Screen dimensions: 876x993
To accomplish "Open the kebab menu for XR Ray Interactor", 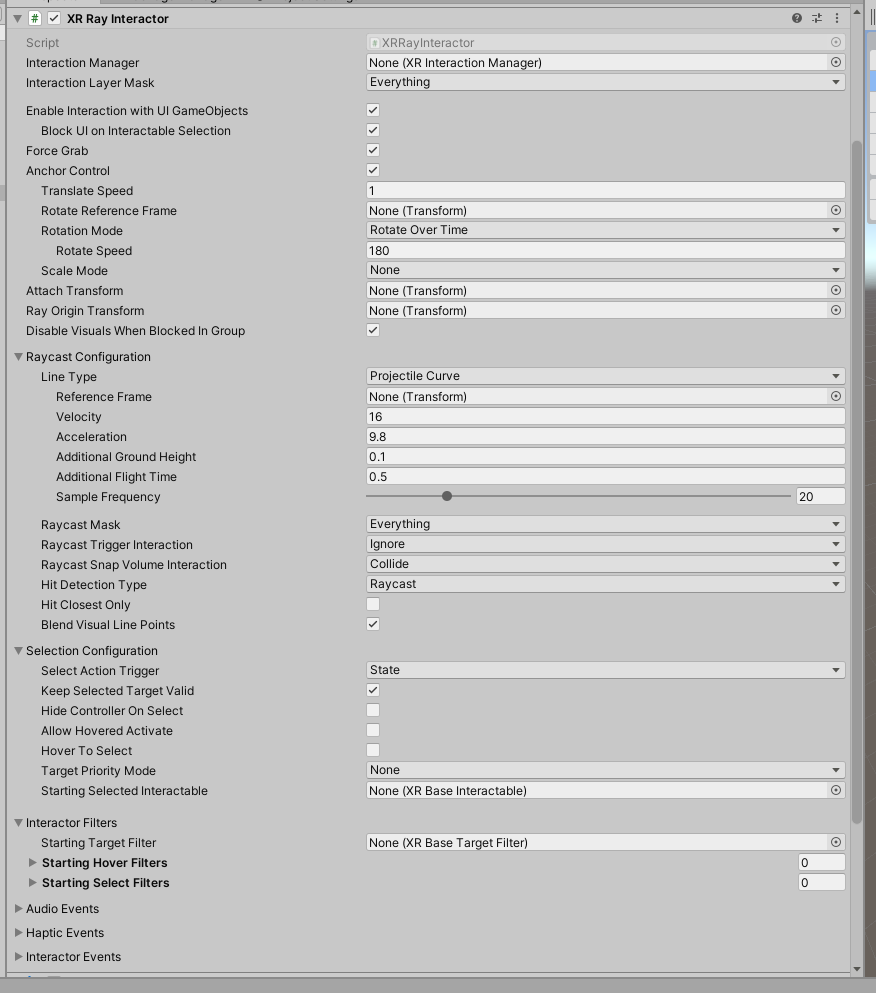I will click(837, 18).
